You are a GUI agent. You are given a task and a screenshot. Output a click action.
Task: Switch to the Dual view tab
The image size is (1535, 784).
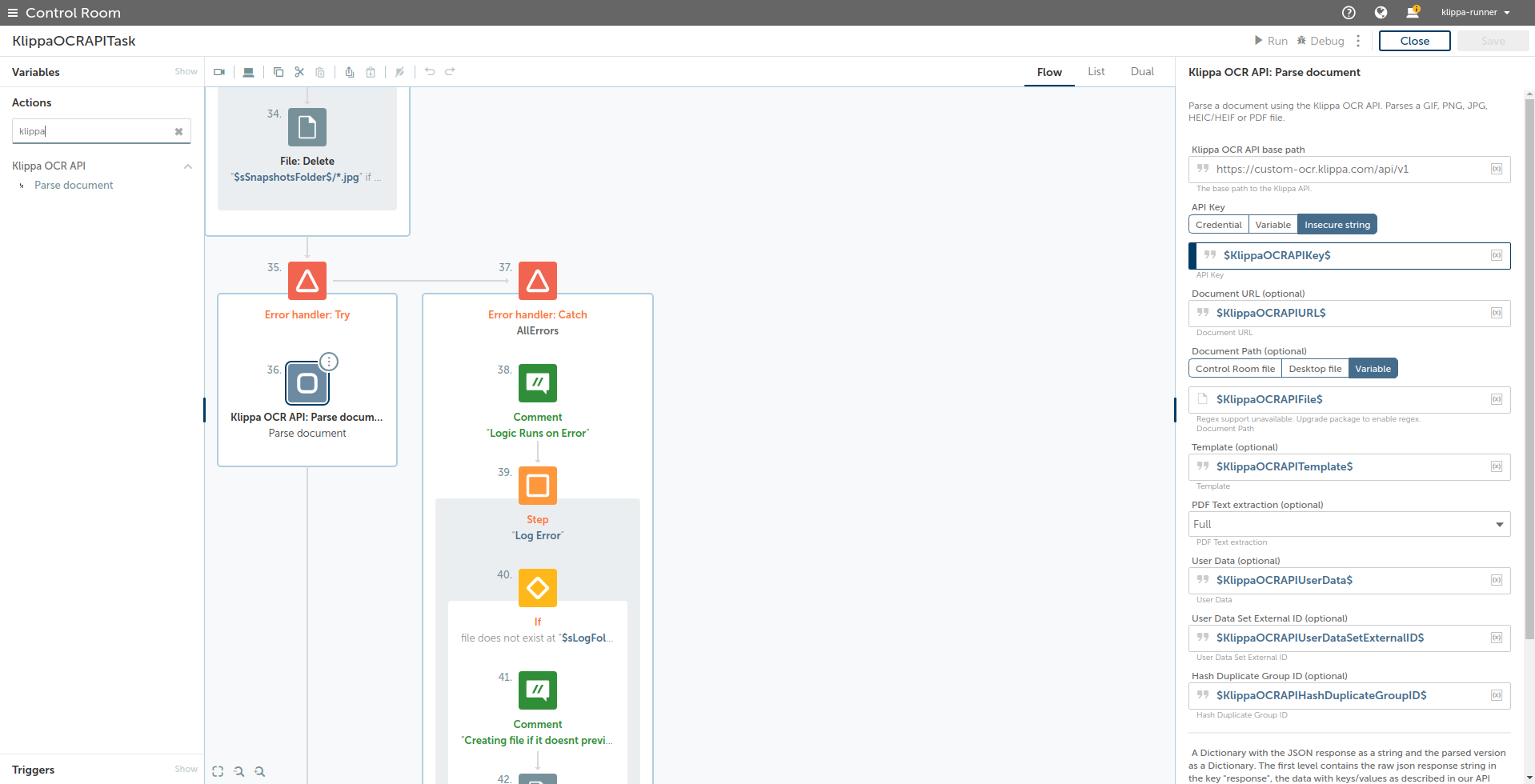[1142, 72]
